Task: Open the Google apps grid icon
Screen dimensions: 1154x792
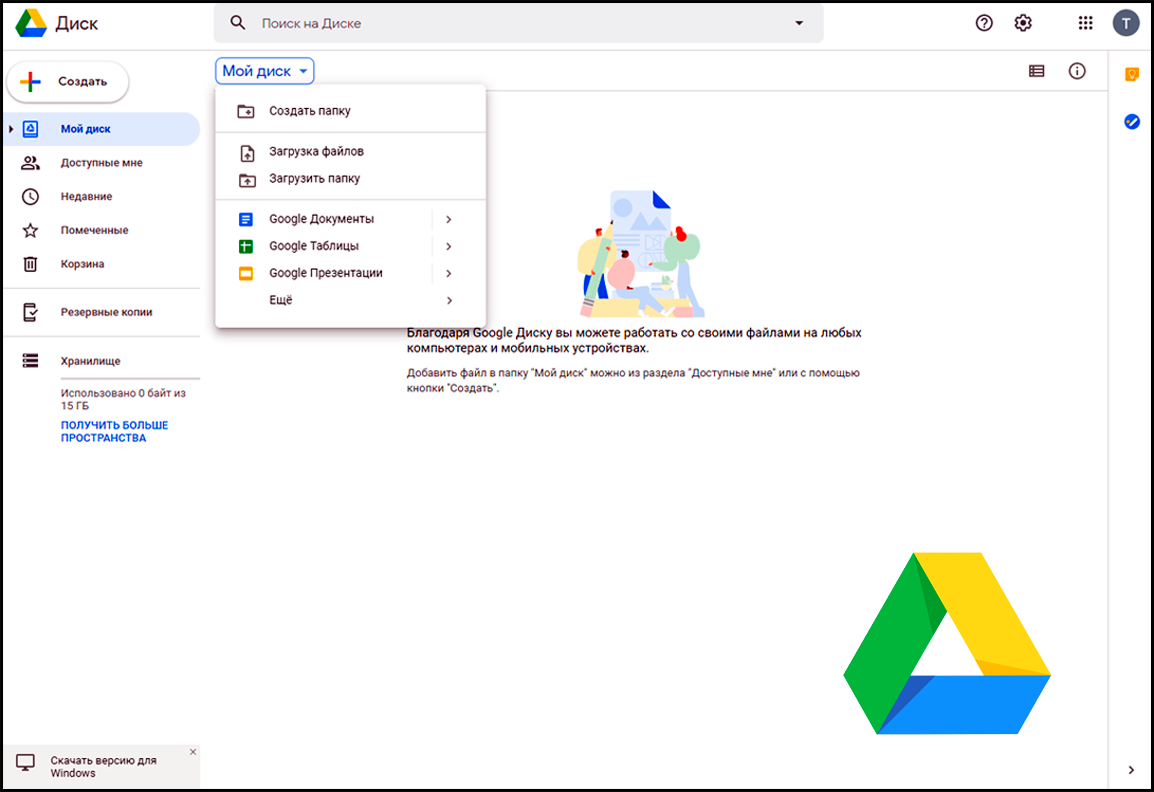Action: coord(1085,23)
